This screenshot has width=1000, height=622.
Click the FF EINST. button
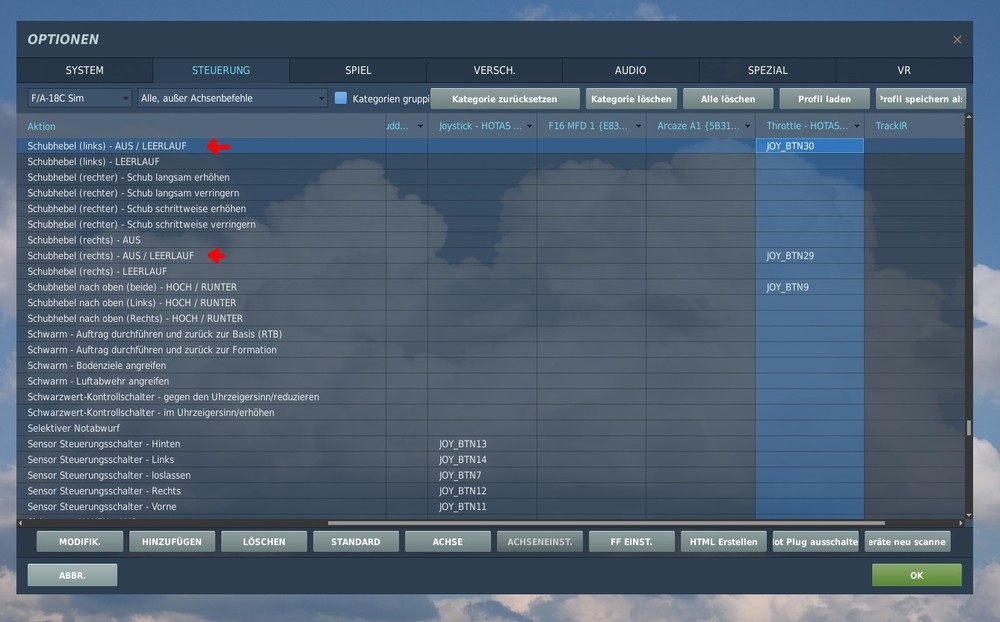(631, 542)
